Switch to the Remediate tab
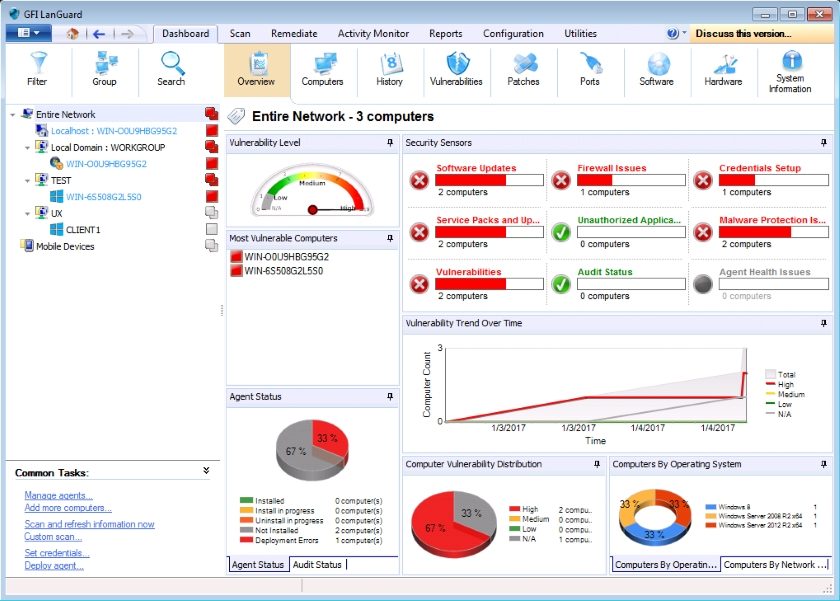 point(294,33)
